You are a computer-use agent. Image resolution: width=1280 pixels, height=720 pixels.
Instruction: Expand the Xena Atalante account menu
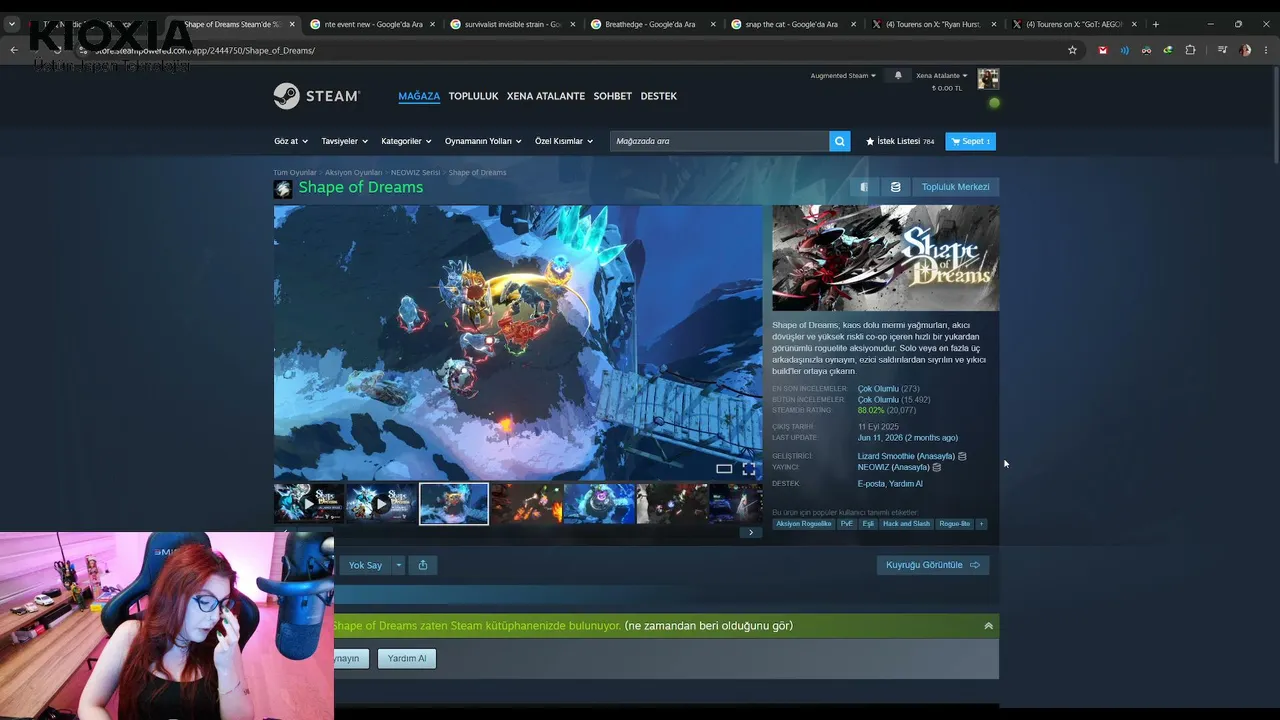[941, 75]
